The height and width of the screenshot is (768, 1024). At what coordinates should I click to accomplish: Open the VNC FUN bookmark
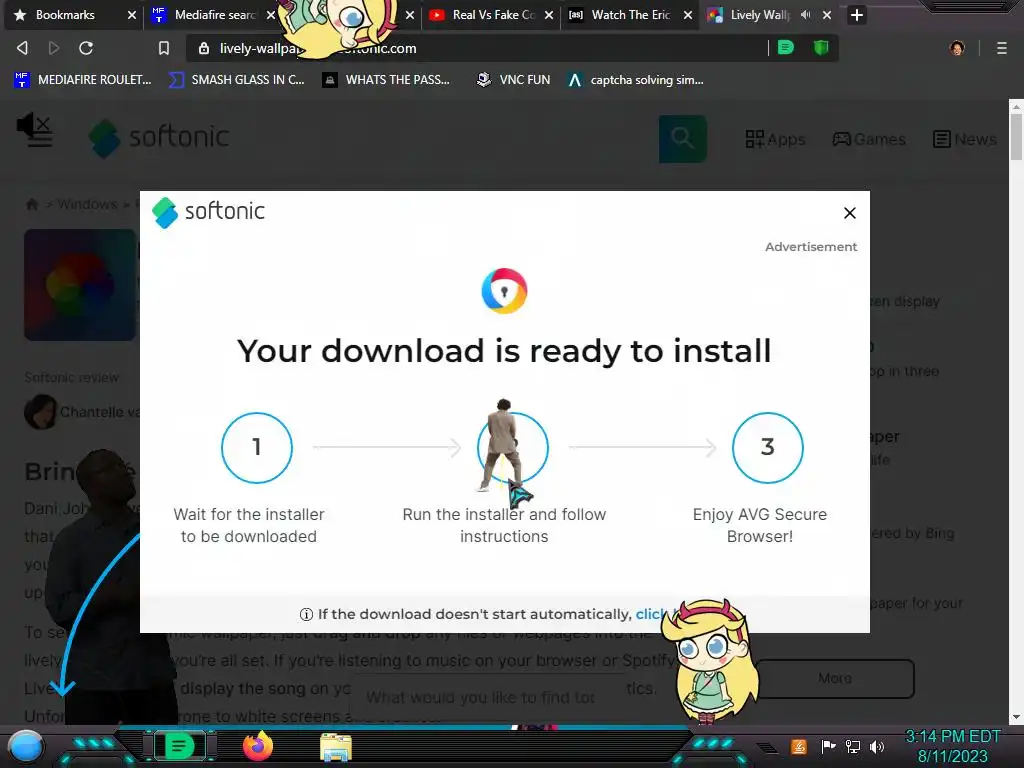pos(513,80)
